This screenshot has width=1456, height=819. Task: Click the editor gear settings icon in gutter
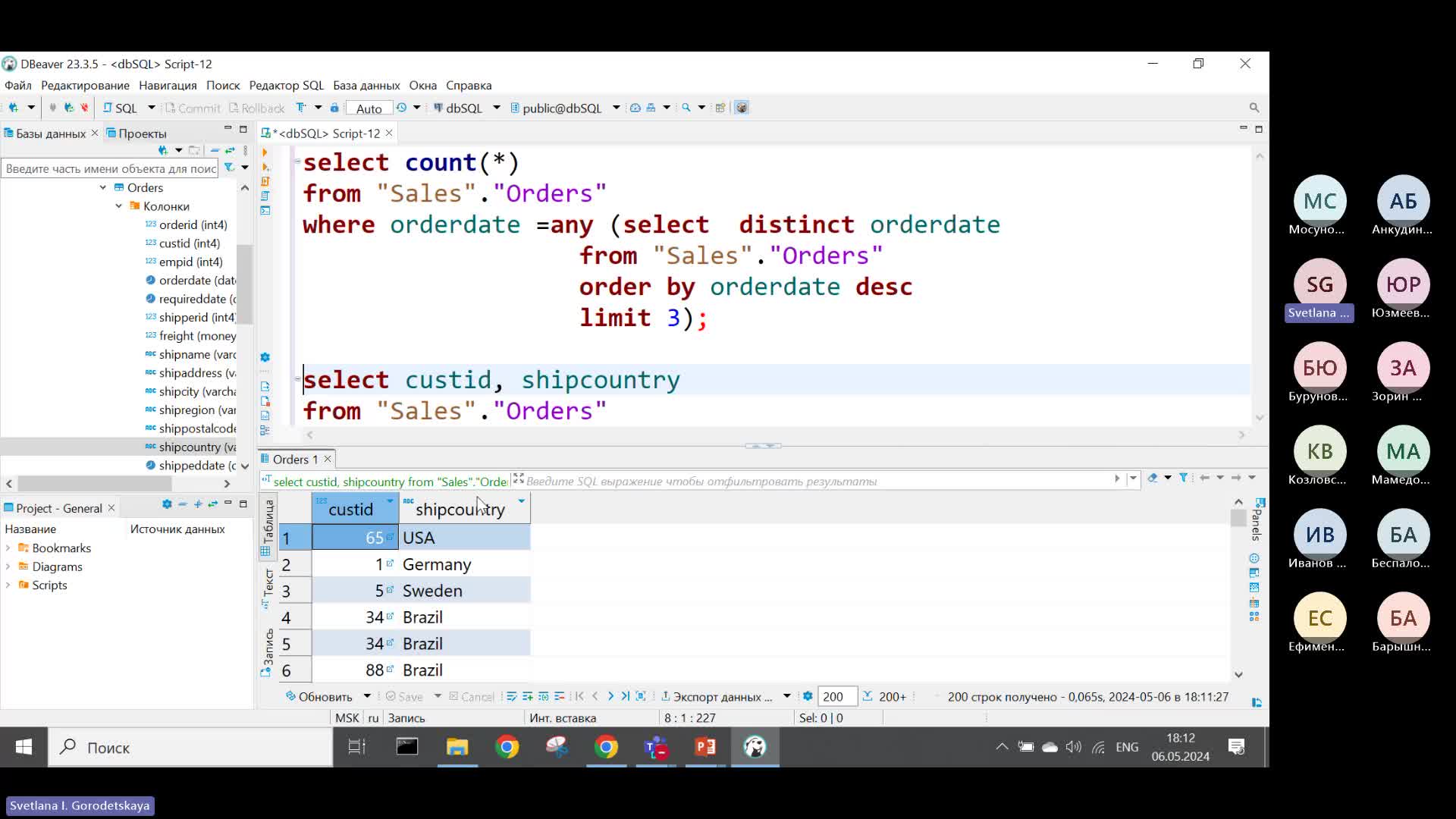click(265, 357)
